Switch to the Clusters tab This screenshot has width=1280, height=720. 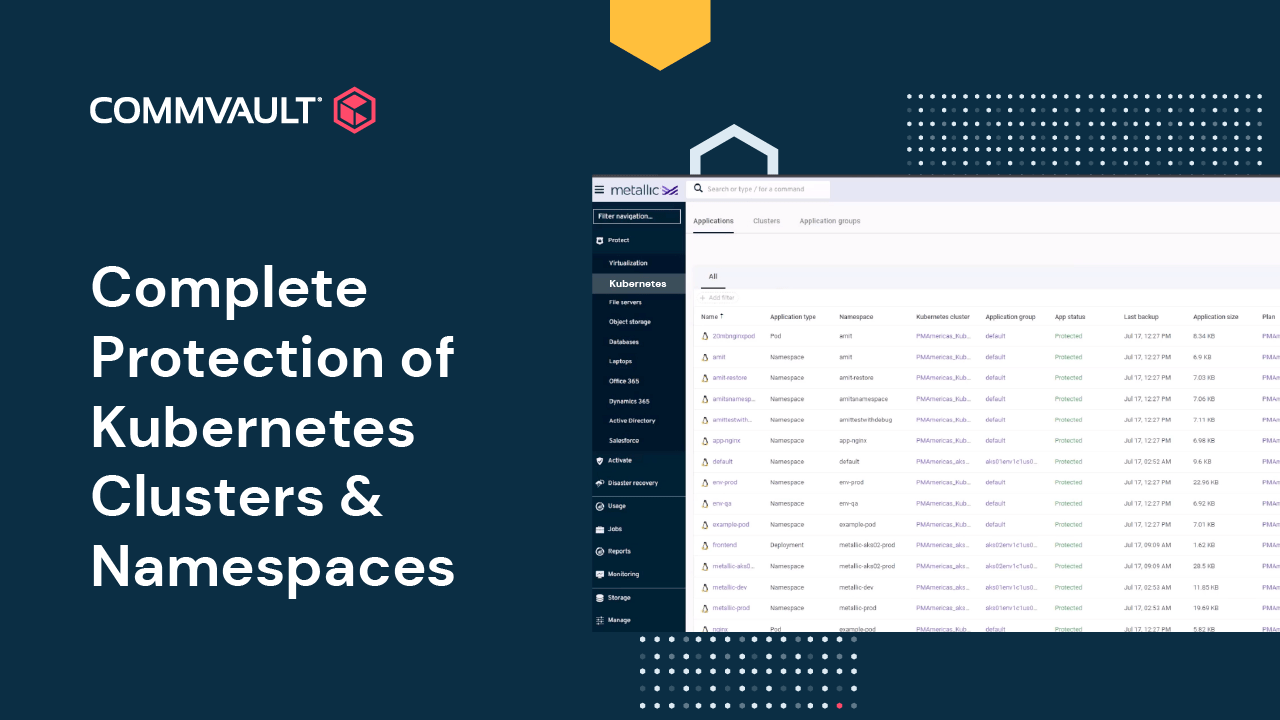(766, 221)
